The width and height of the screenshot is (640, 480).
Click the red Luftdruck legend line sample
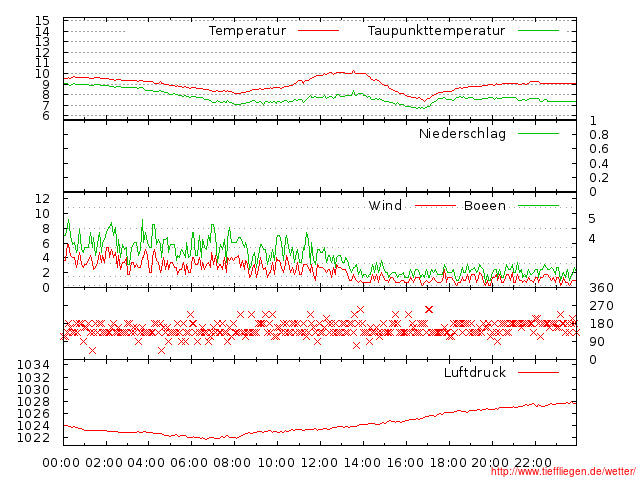point(538,372)
